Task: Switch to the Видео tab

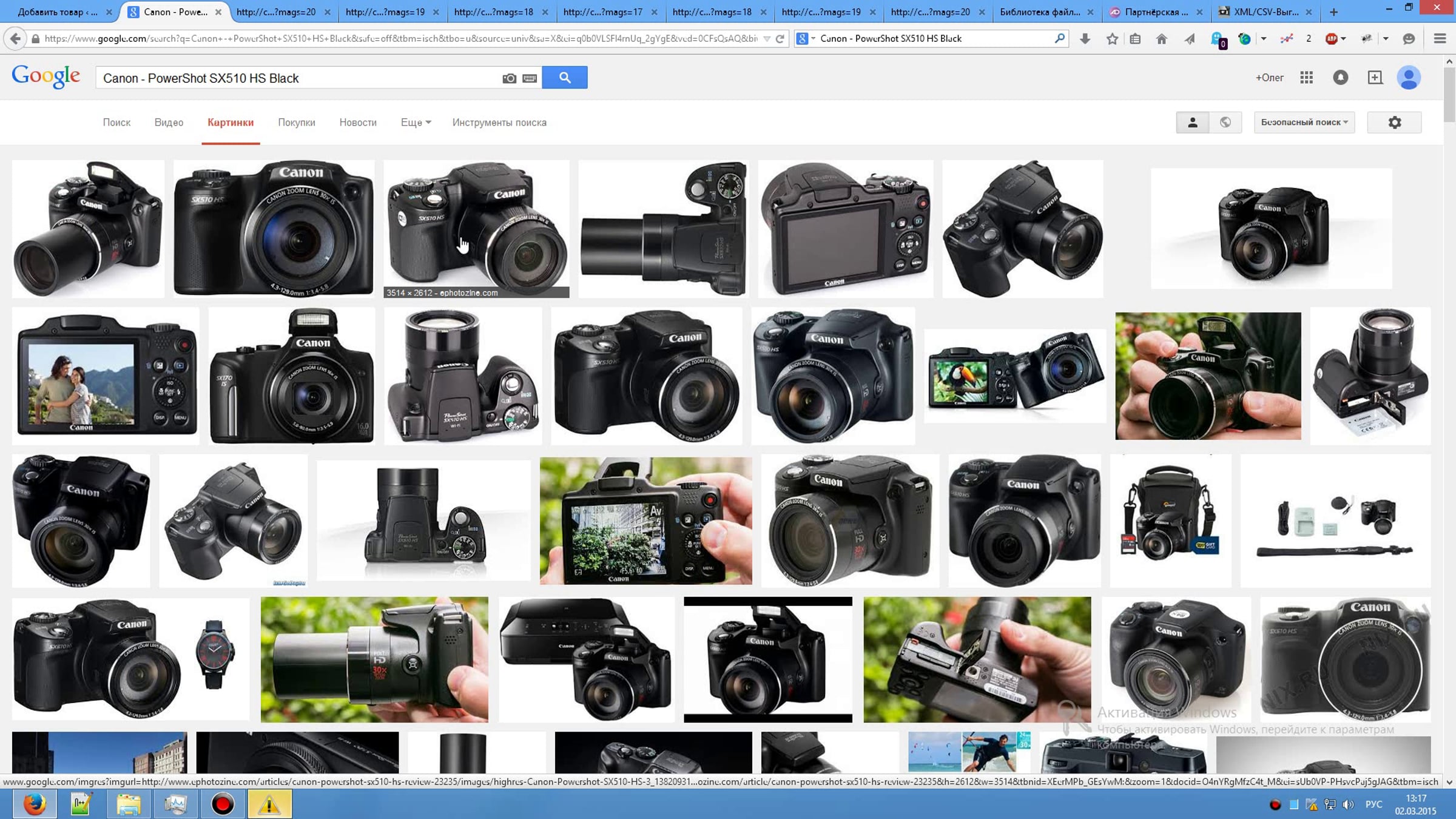Action: coord(169,123)
